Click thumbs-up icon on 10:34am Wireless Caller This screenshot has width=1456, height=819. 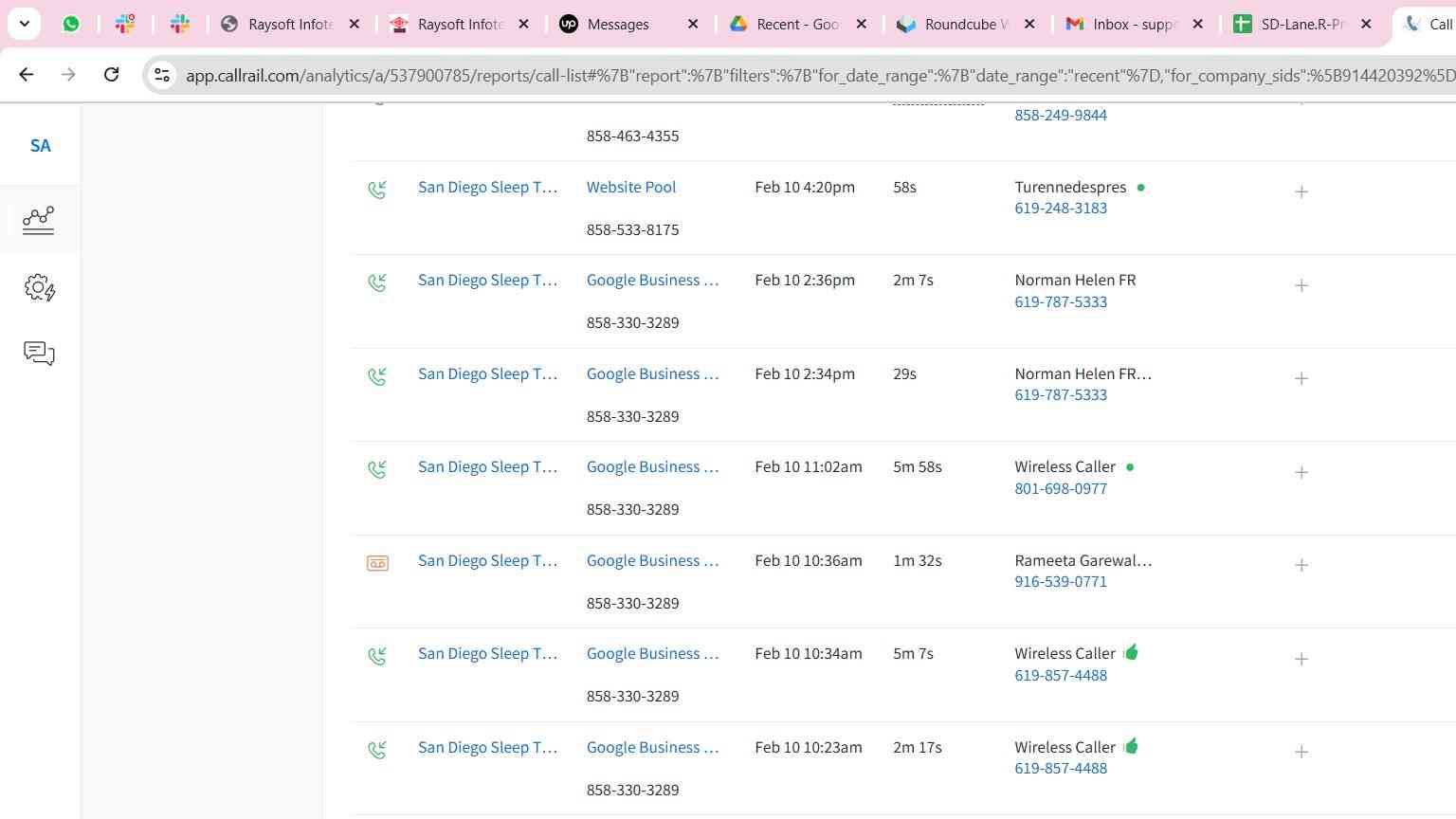tap(1131, 652)
